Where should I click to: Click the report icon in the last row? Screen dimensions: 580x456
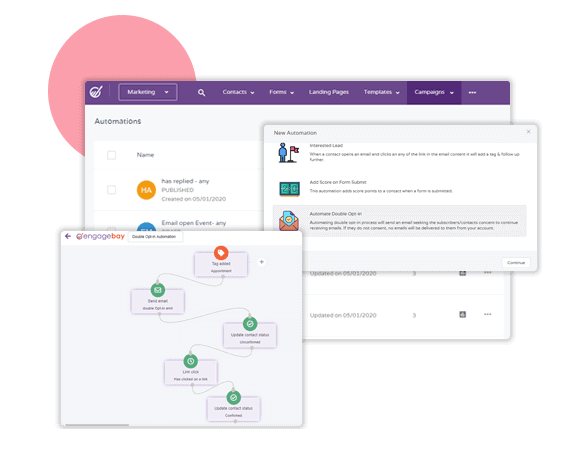pos(462,314)
